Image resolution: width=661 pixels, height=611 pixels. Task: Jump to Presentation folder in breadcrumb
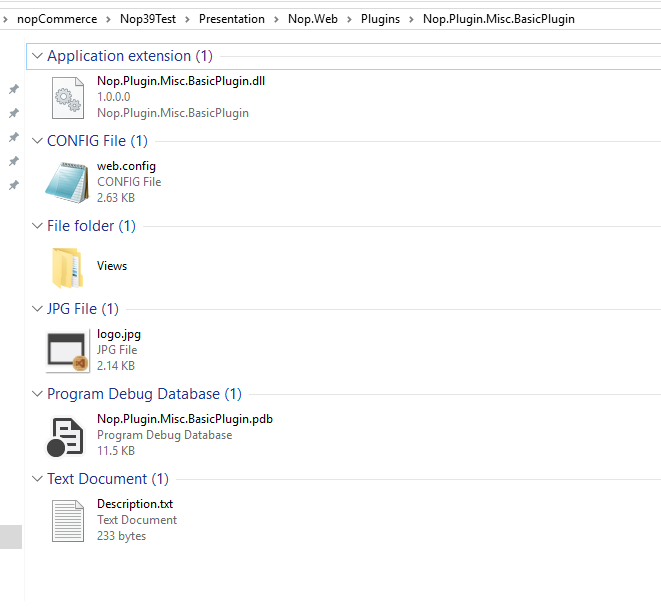232,19
